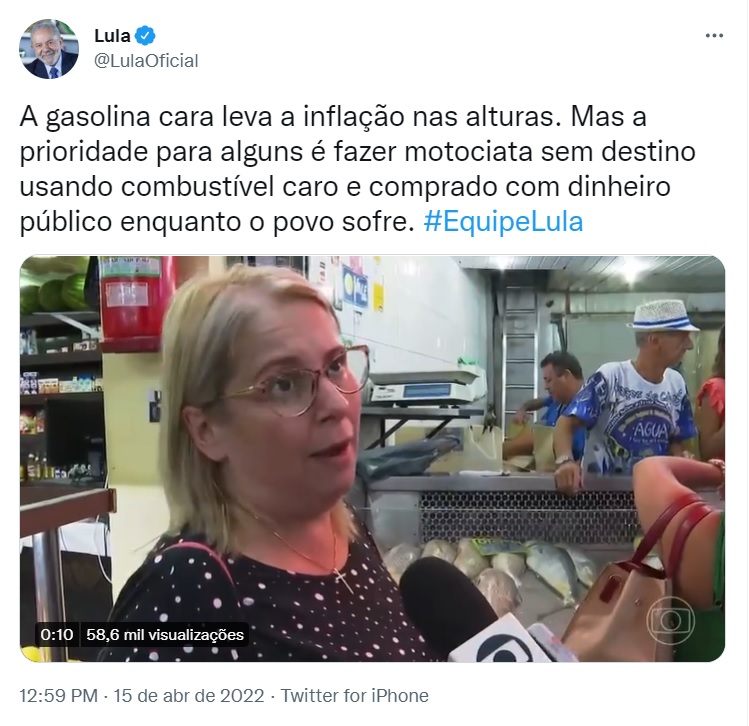Click the man's white striped hat
749x726 pixels.
(x=663, y=316)
